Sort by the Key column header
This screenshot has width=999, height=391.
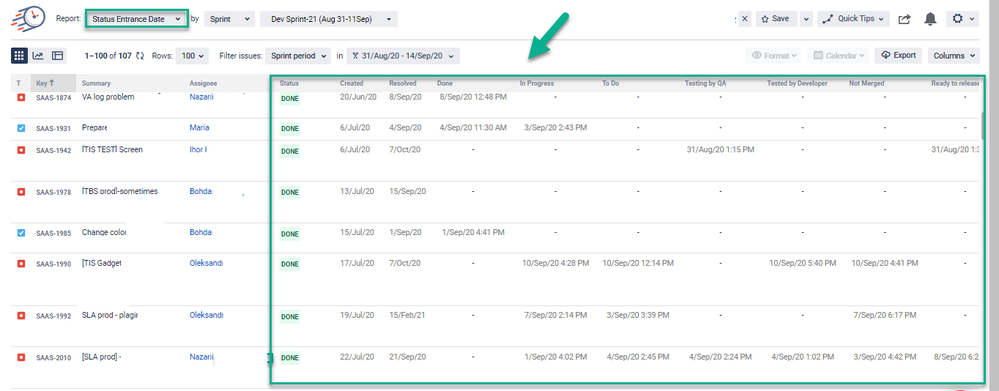[45, 83]
